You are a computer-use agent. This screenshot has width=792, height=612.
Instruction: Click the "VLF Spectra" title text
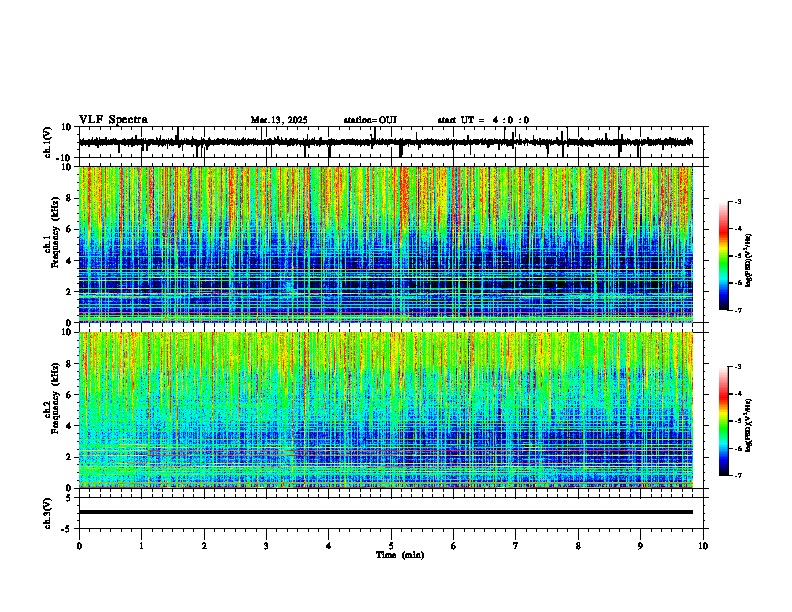point(113,120)
